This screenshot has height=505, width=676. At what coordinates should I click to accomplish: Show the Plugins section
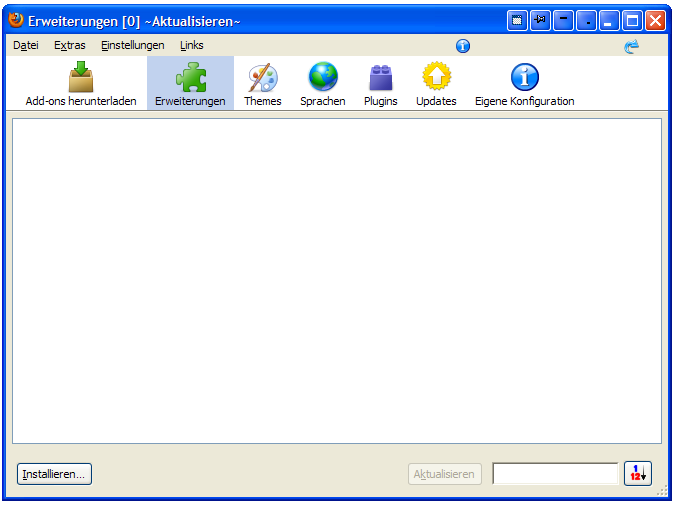(x=380, y=83)
